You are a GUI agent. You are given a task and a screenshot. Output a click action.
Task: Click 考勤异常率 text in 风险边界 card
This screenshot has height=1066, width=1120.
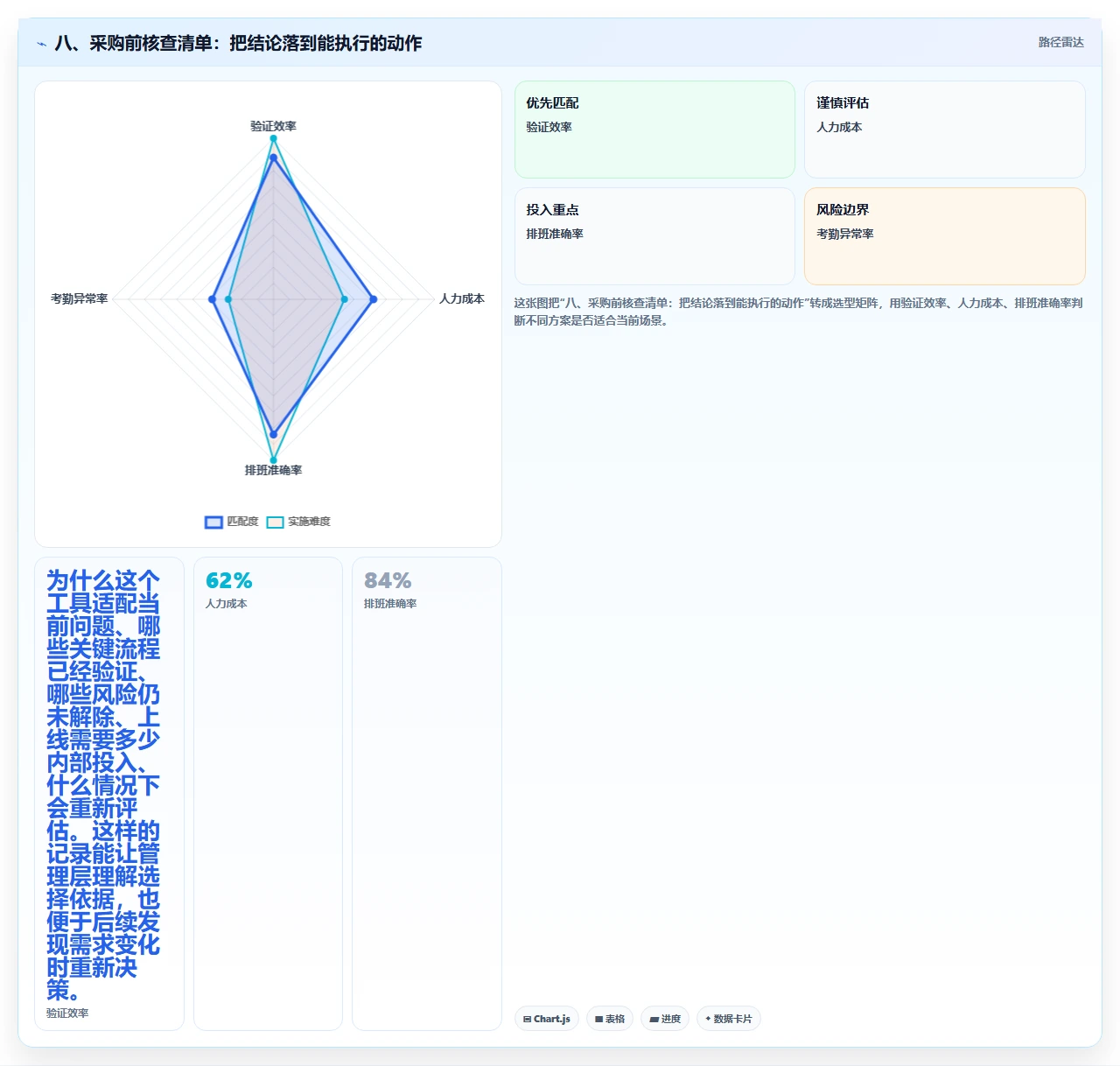point(845,234)
